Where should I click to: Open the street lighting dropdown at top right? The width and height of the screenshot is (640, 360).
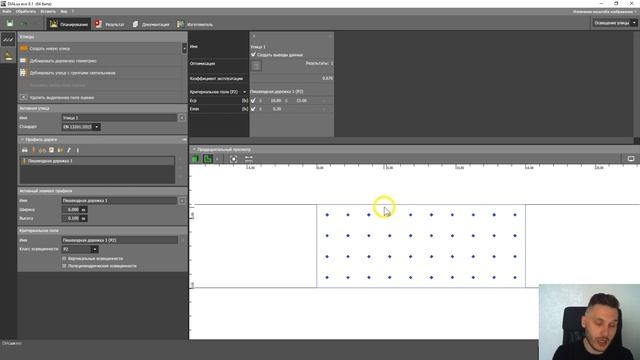pos(614,23)
